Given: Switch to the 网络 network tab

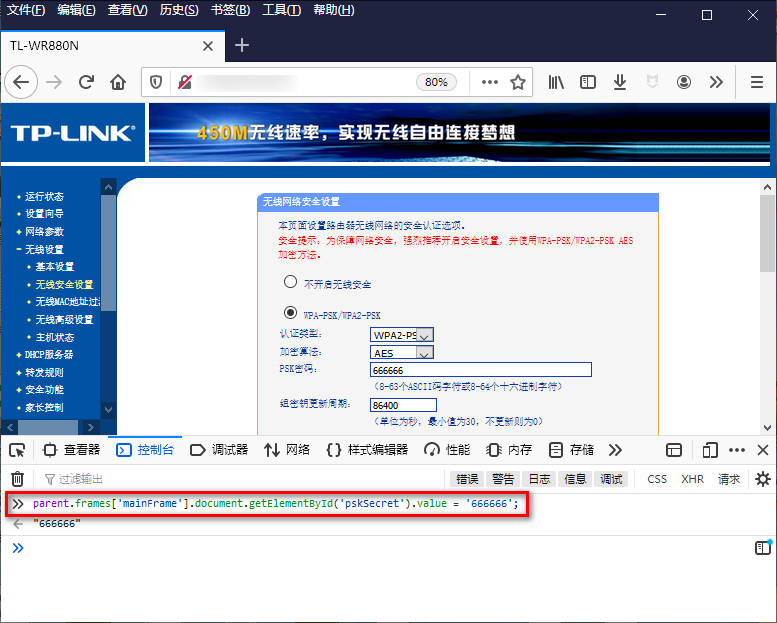Looking at the screenshot, I should click(x=287, y=450).
